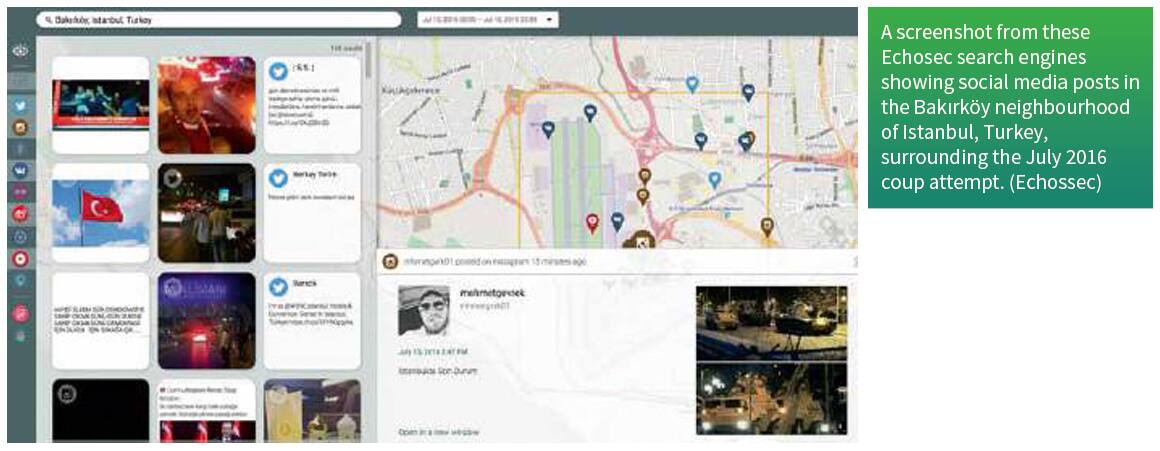Select the red map pin
The height and width of the screenshot is (451, 1160).
coord(592,223)
